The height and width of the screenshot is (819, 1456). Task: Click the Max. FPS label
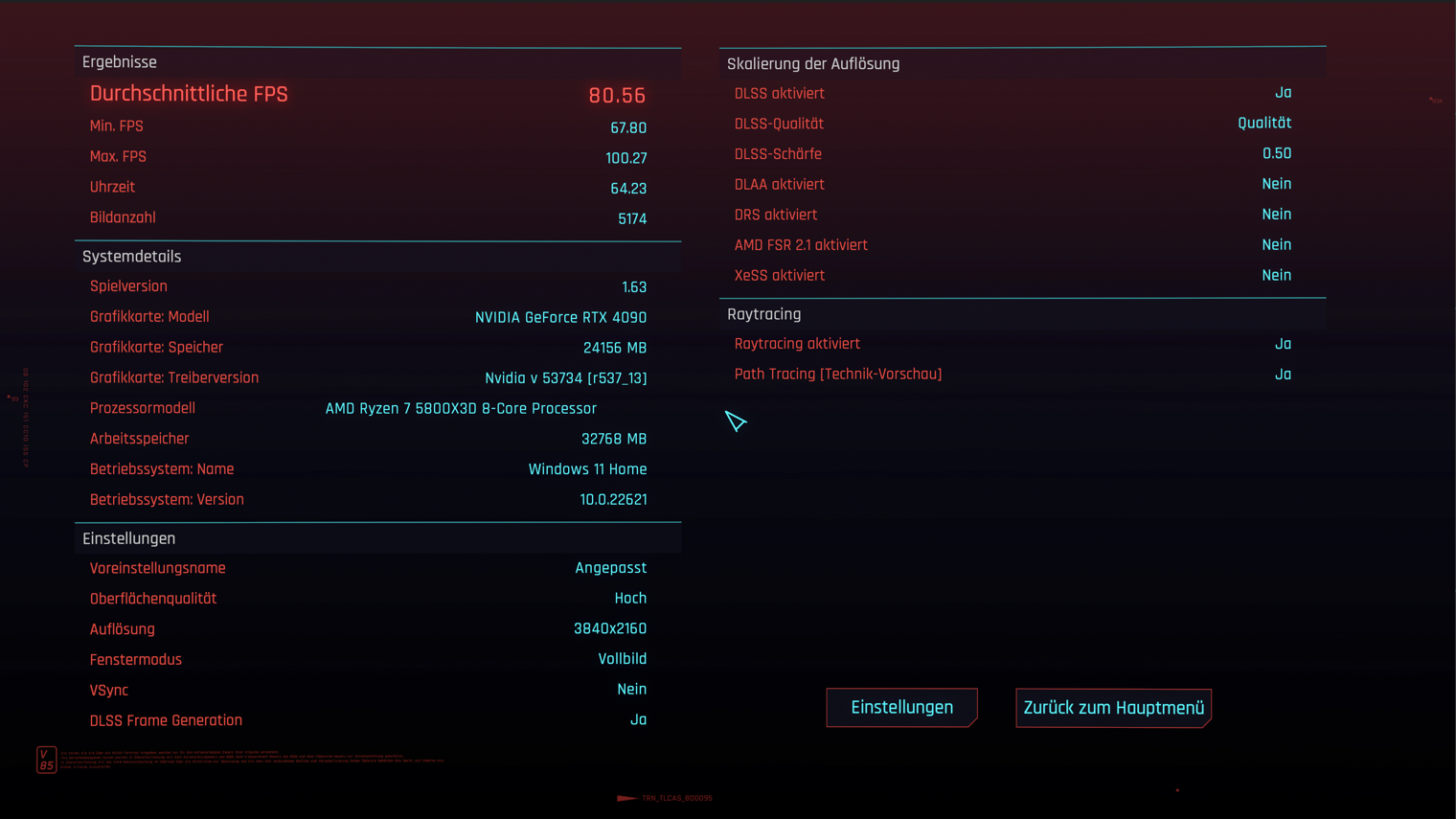118,157
